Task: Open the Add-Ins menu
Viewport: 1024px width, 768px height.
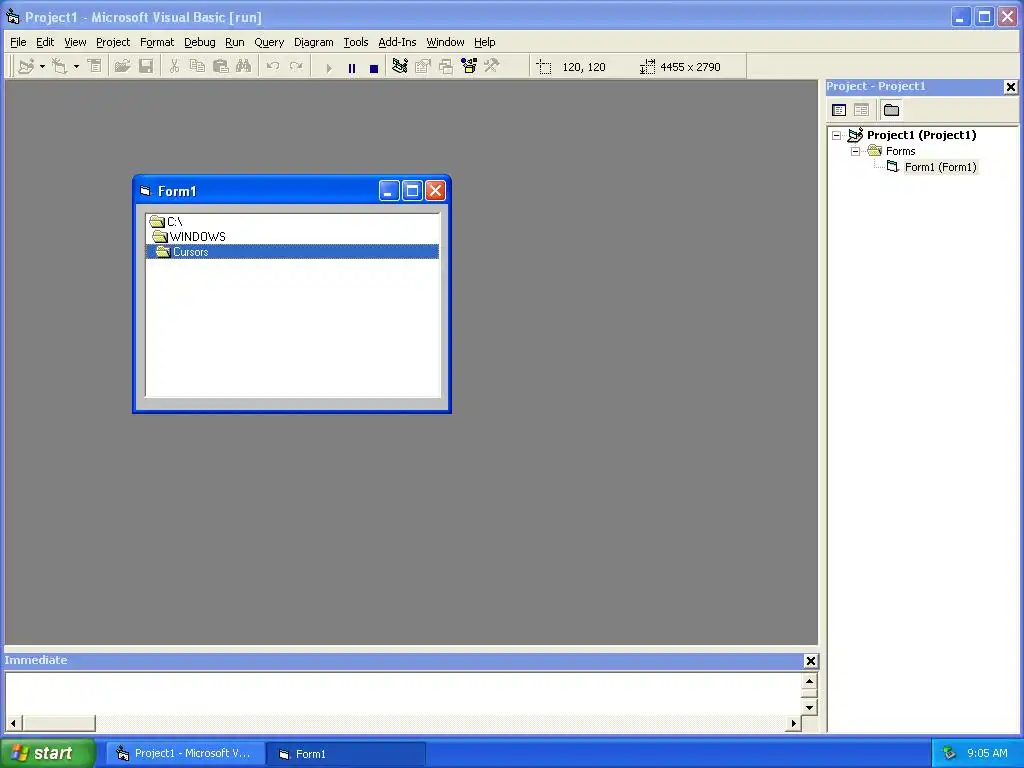Action: (397, 42)
